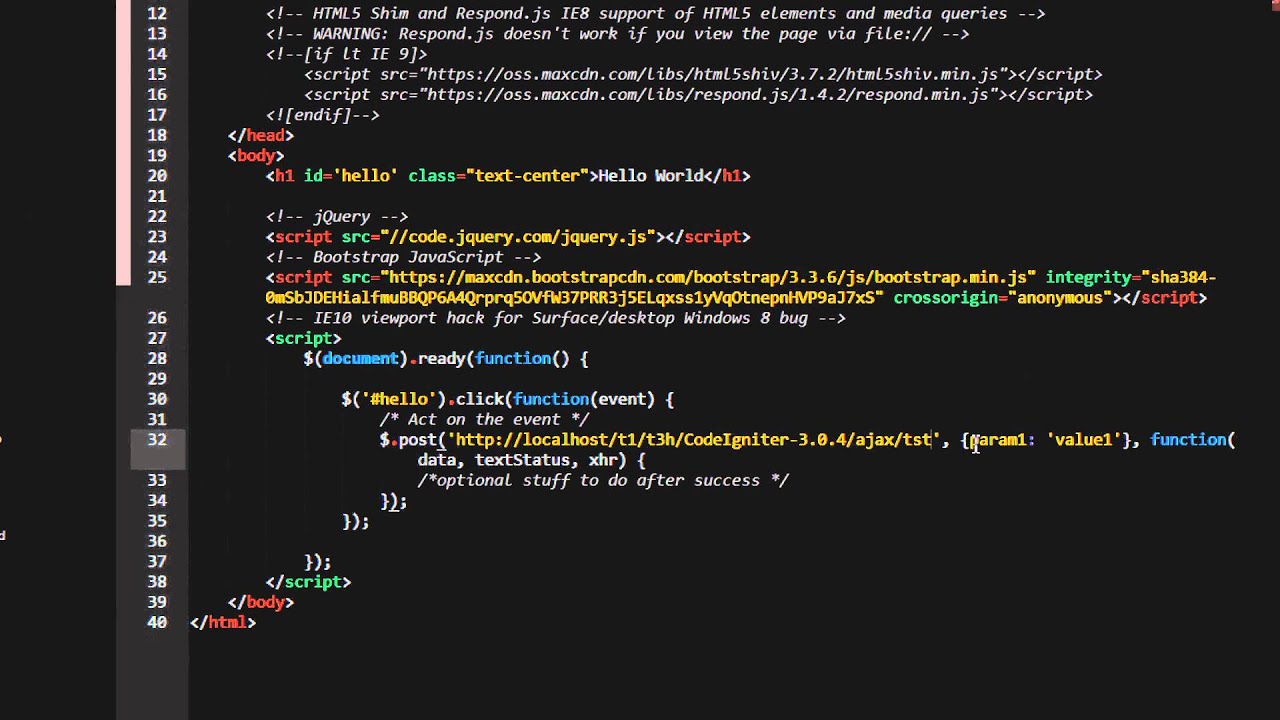The width and height of the screenshot is (1280, 720).
Task: Click the opening '<script>' tag on line 27
Action: tap(304, 338)
